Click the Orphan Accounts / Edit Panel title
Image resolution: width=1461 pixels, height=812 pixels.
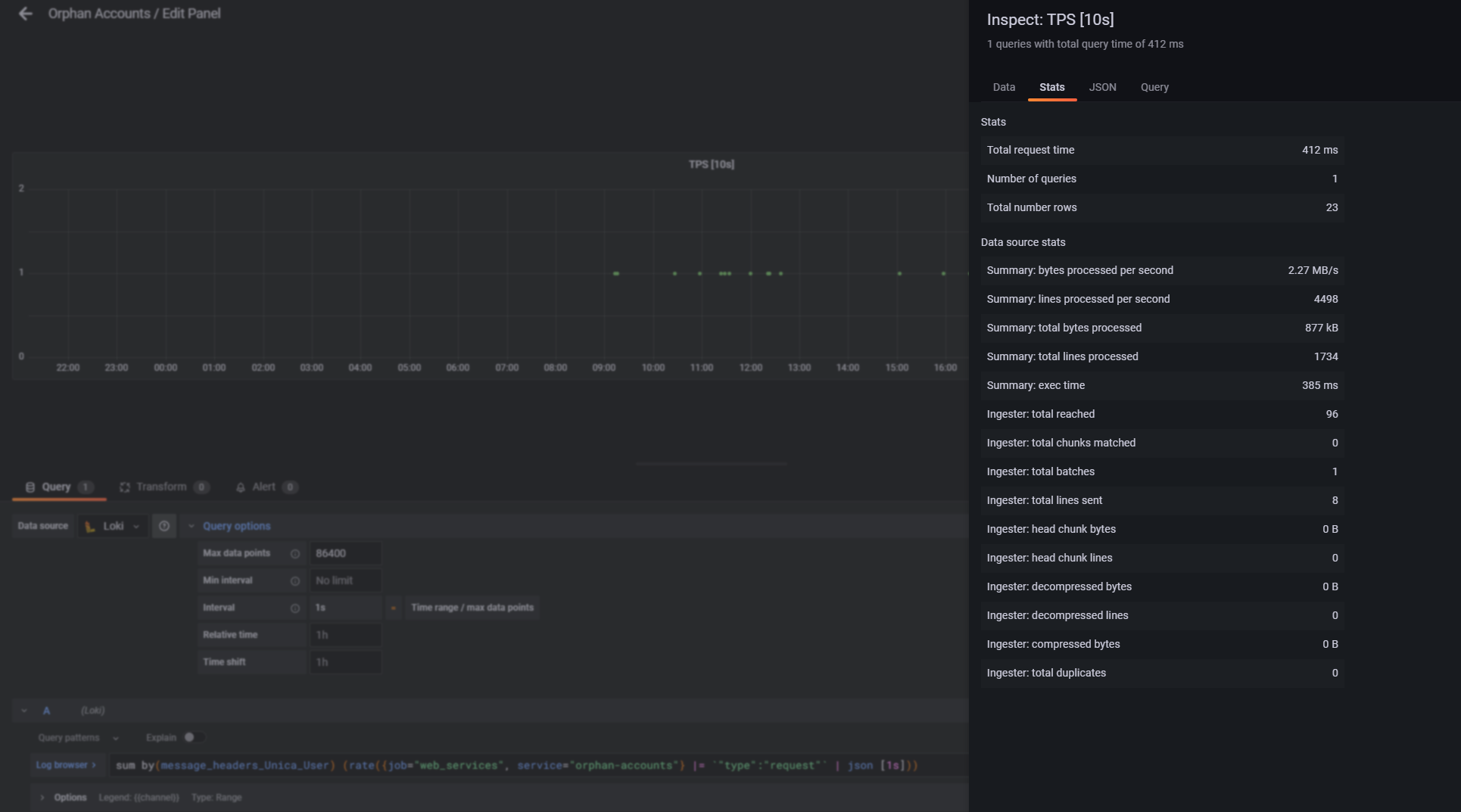tap(134, 14)
